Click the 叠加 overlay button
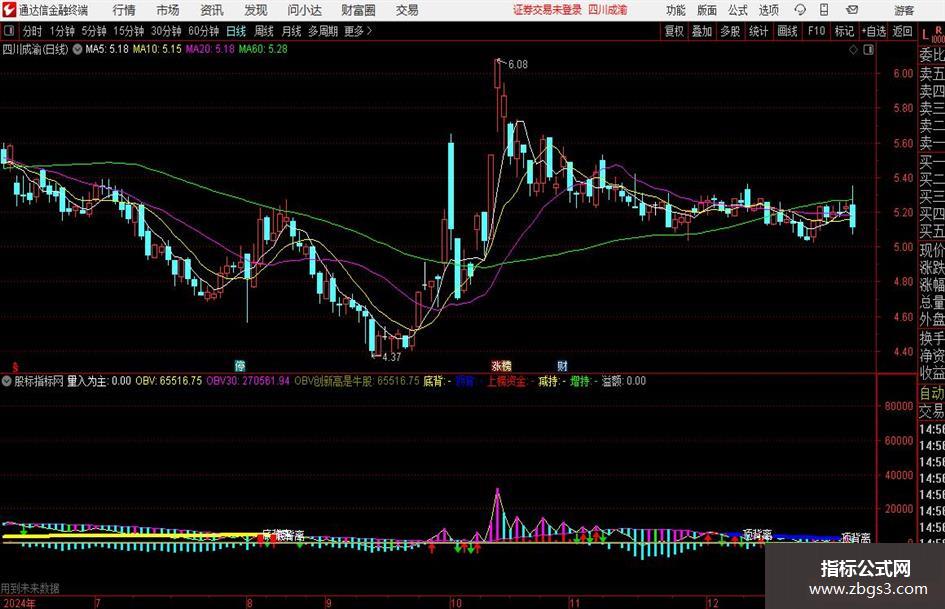Viewport: 945px width, 609px height. (702, 31)
